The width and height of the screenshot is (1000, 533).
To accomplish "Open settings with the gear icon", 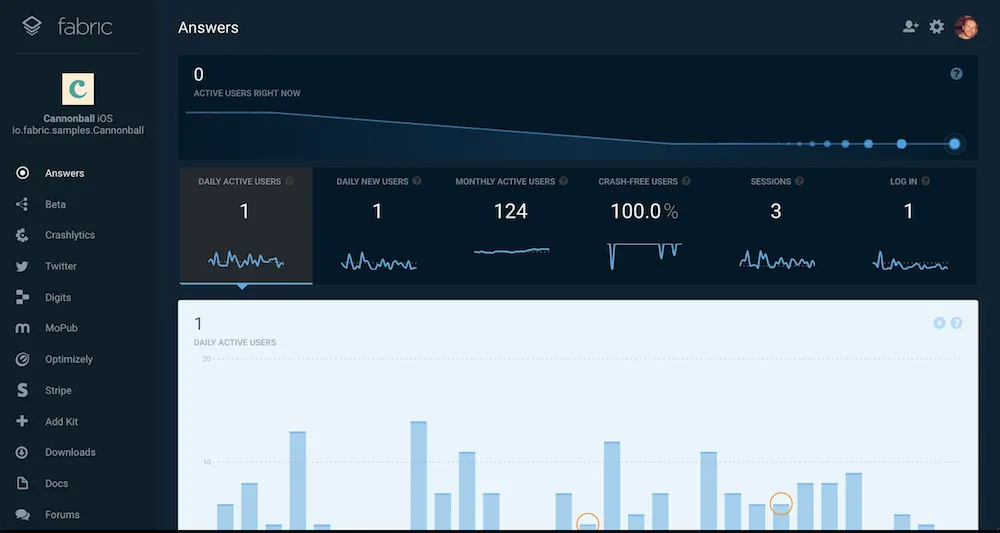I will pyautogui.click(x=936, y=27).
